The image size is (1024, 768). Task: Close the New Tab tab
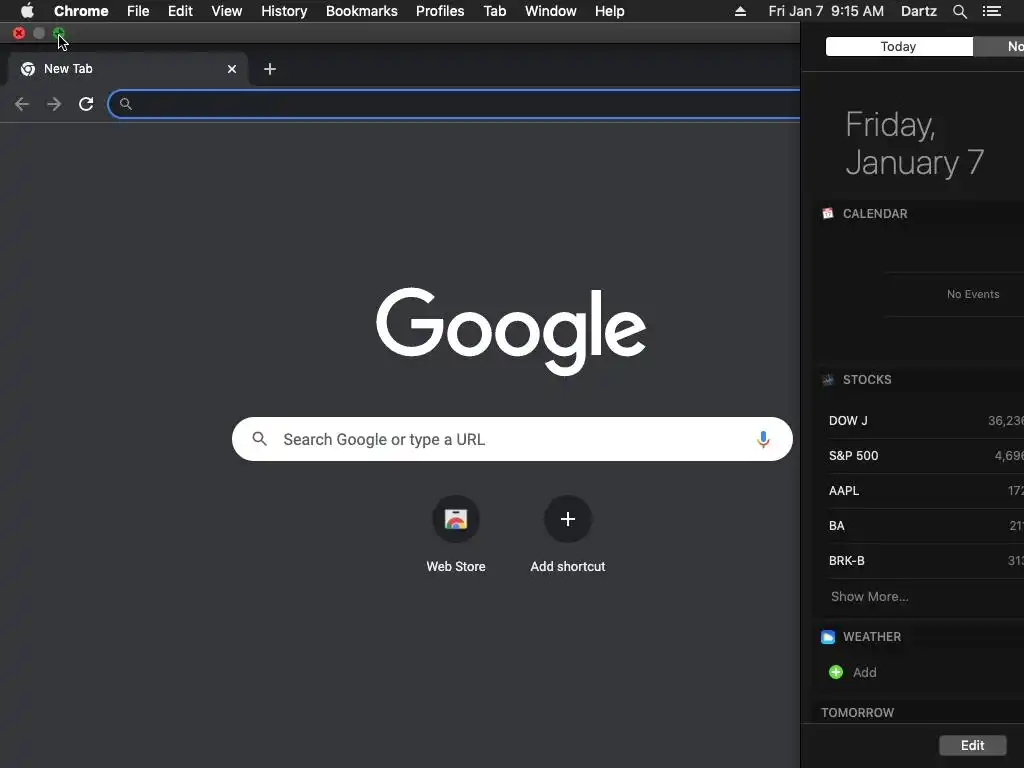[x=232, y=69]
